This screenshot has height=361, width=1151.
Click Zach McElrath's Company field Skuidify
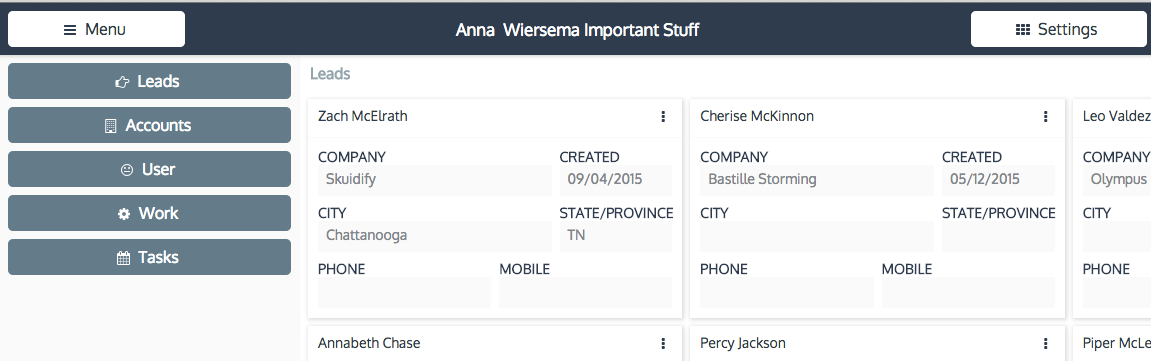tap(435, 180)
